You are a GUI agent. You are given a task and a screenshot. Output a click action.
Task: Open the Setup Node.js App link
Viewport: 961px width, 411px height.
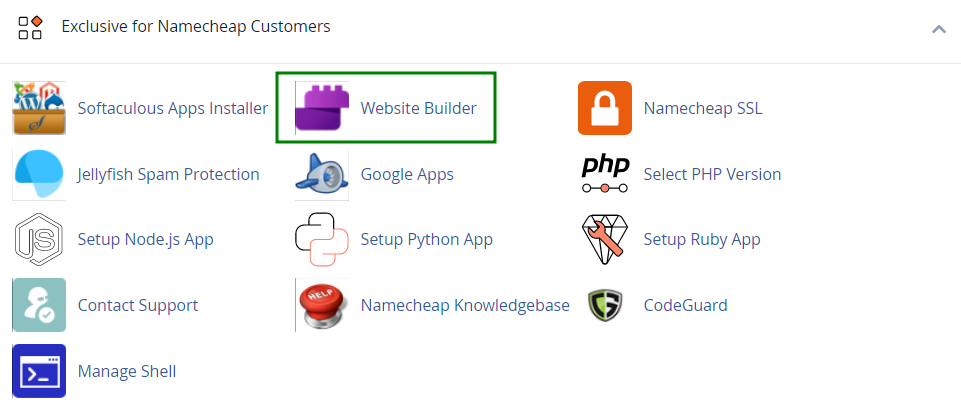click(x=146, y=239)
